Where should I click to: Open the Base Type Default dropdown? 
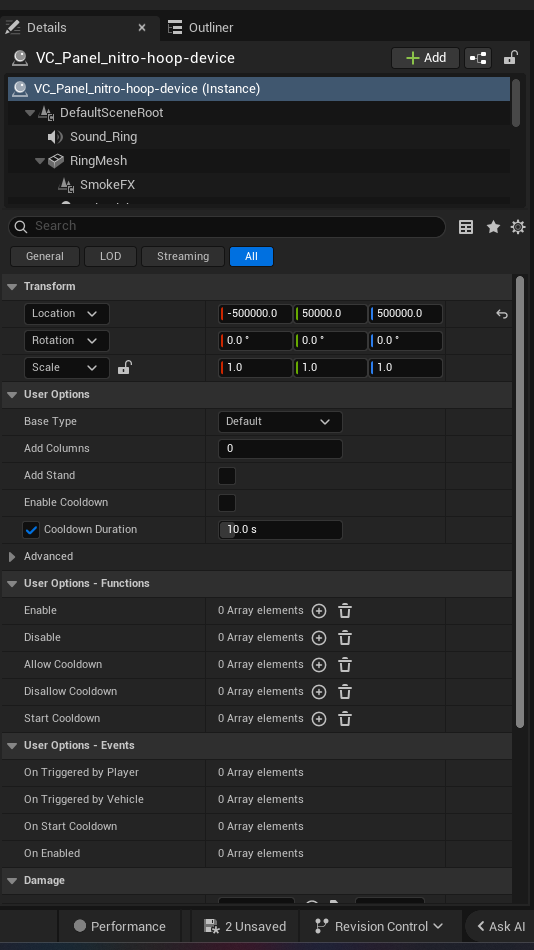point(280,422)
